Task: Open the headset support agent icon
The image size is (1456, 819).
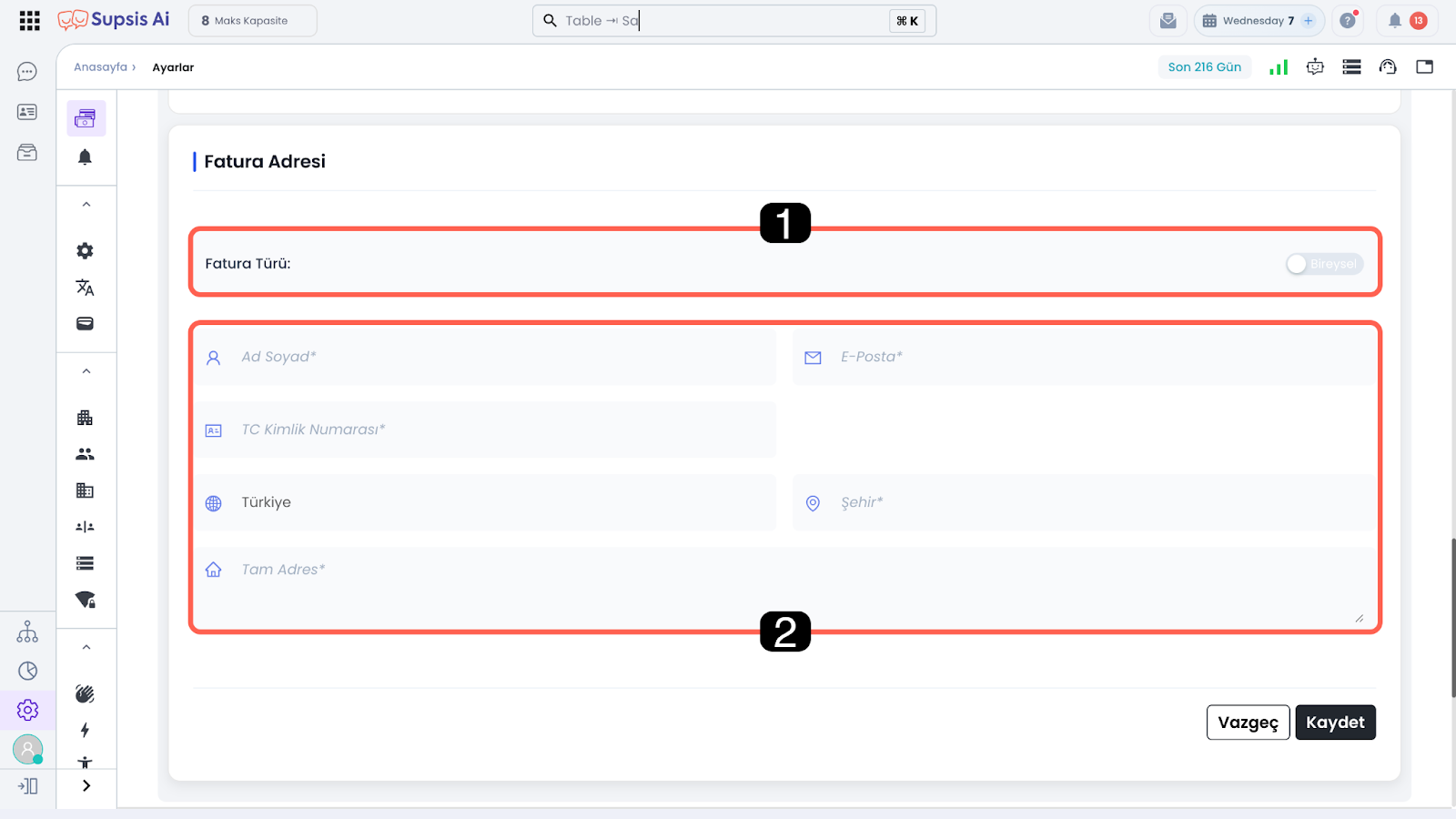Action: (1388, 67)
